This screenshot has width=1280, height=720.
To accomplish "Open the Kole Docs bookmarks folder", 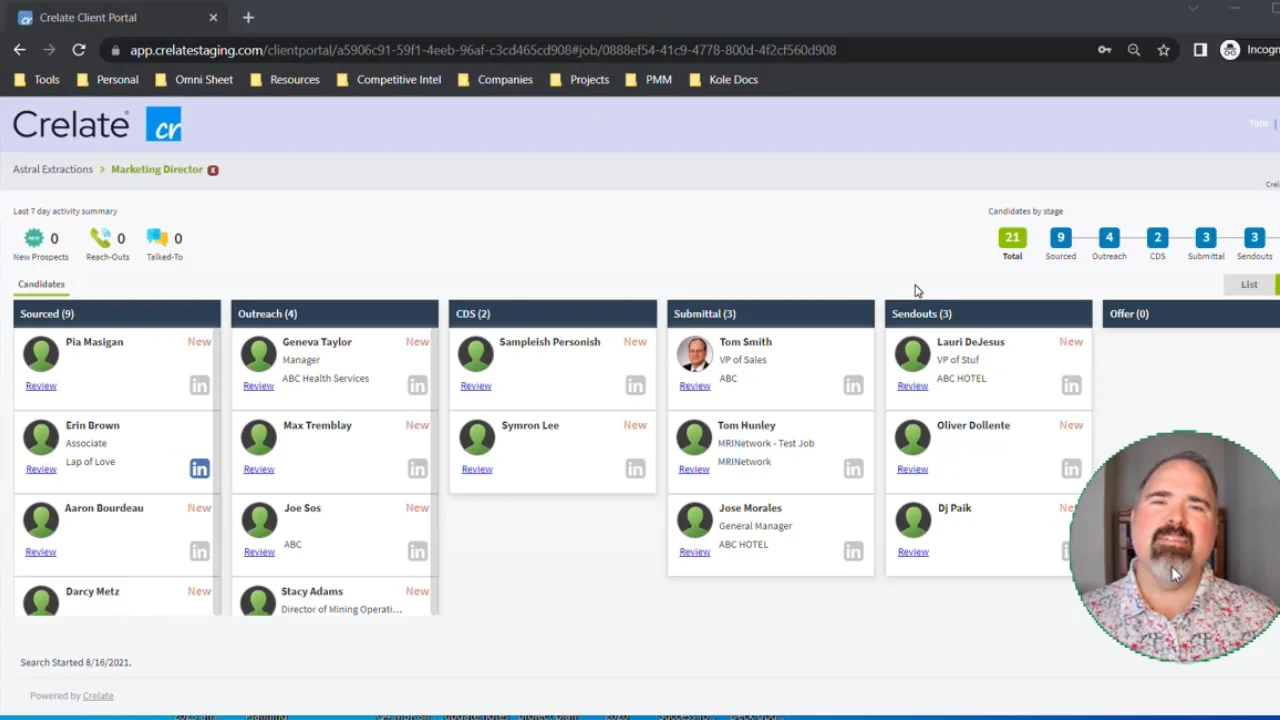I will (x=724, y=79).
